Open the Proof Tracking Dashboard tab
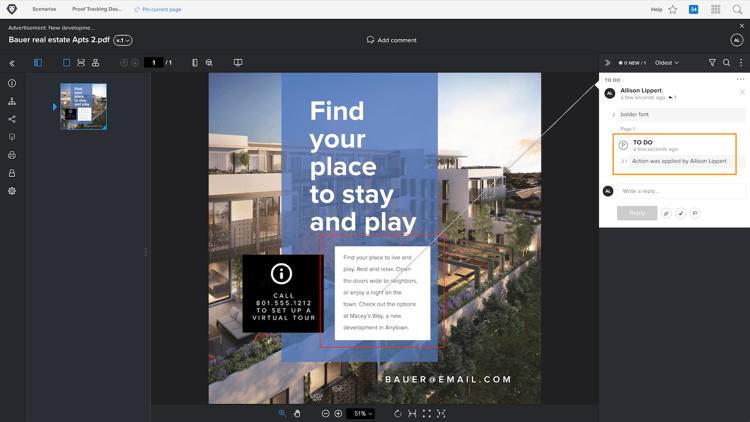 point(97,9)
